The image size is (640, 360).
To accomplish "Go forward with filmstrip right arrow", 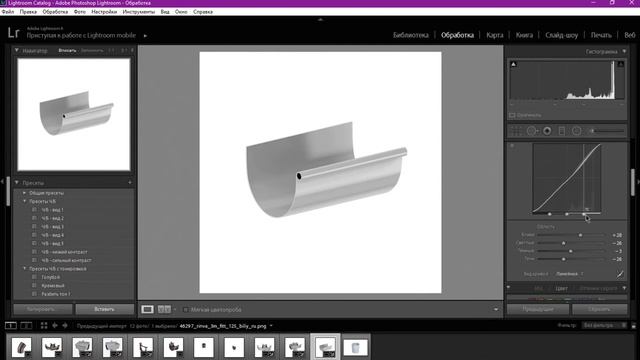I will pos(64,325).
